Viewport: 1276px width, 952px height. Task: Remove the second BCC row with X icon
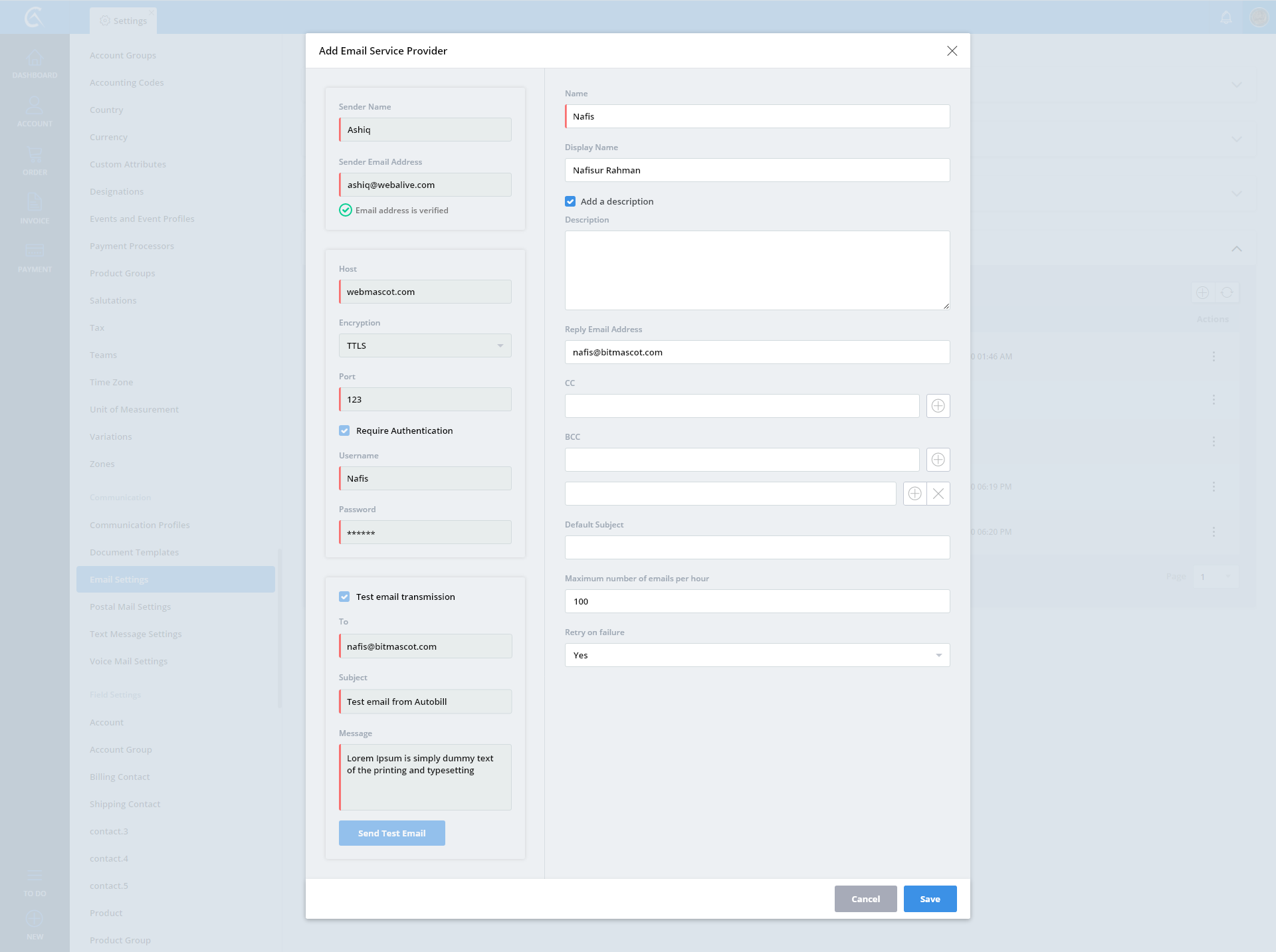pyautogui.click(x=938, y=494)
